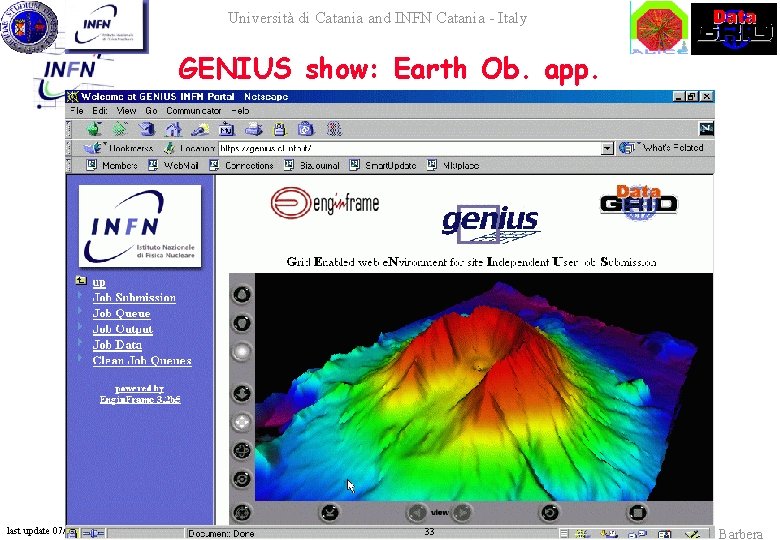Click the square fit button in viewer bottom bar
Screen dimensions: 780x540
[x=637, y=512]
